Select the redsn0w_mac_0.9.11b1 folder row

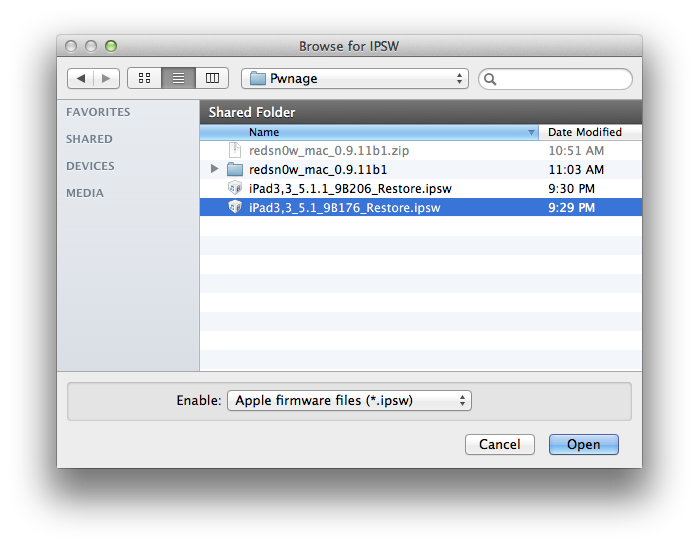pyautogui.click(x=421, y=169)
